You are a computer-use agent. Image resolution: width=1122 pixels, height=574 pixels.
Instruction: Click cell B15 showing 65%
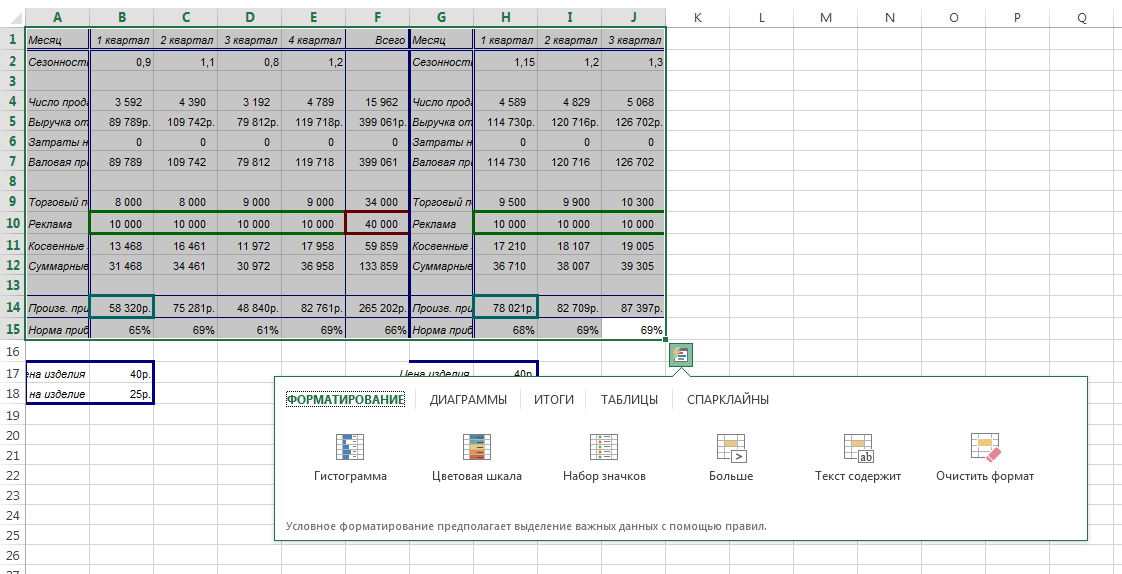pyautogui.click(x=122, y=330)
